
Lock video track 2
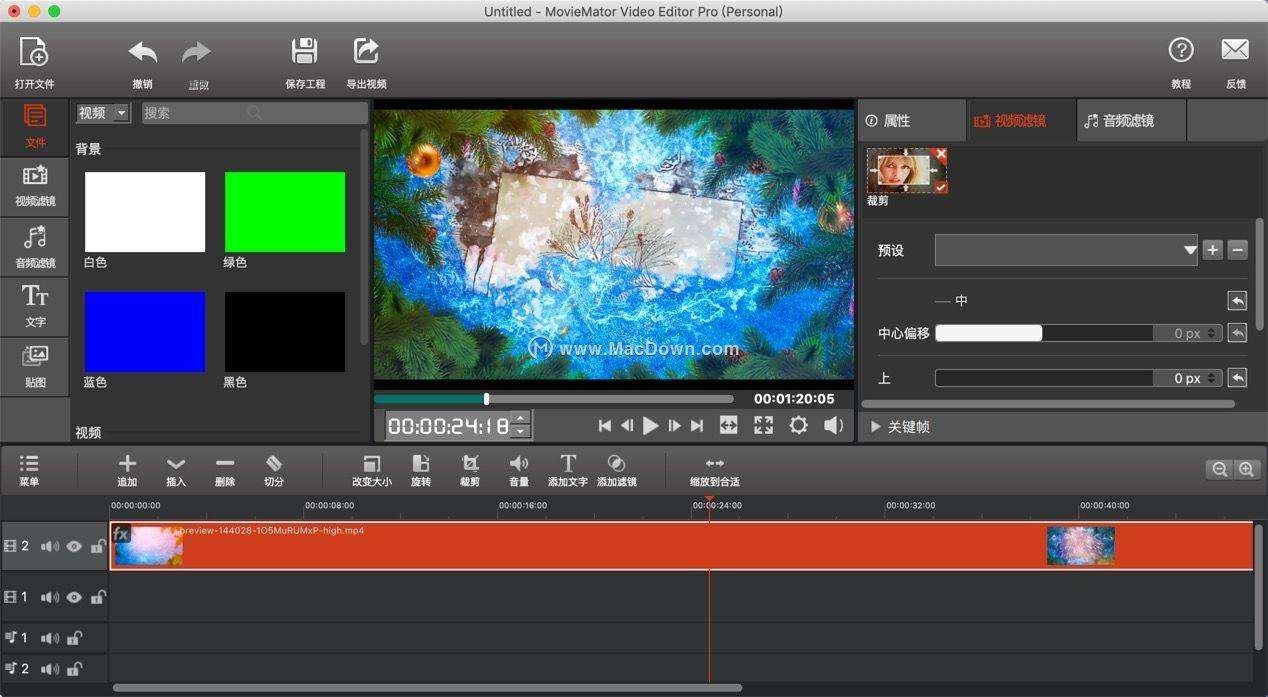98,546
